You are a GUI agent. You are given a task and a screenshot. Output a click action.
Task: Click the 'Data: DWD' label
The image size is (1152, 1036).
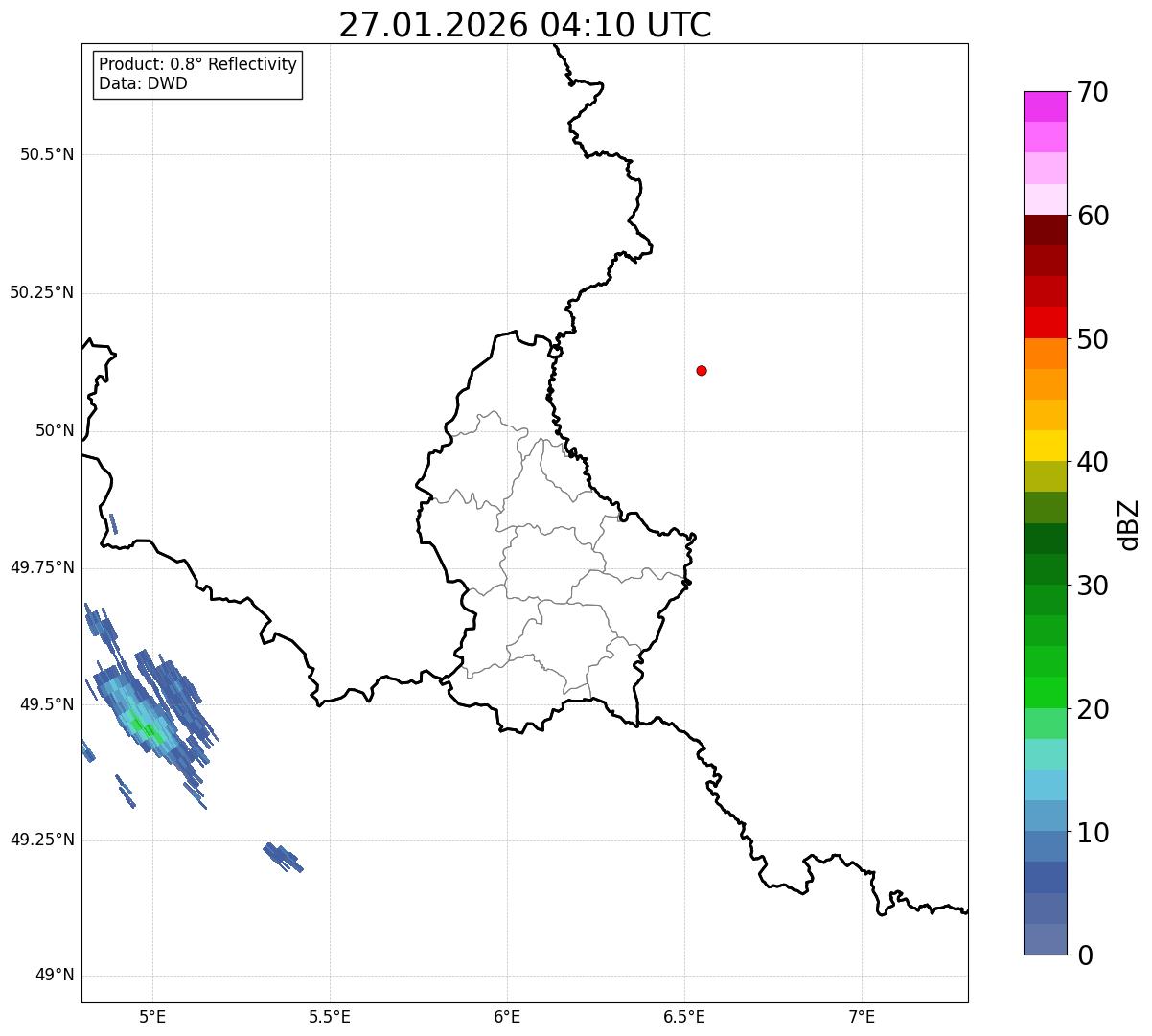point(143,83)
